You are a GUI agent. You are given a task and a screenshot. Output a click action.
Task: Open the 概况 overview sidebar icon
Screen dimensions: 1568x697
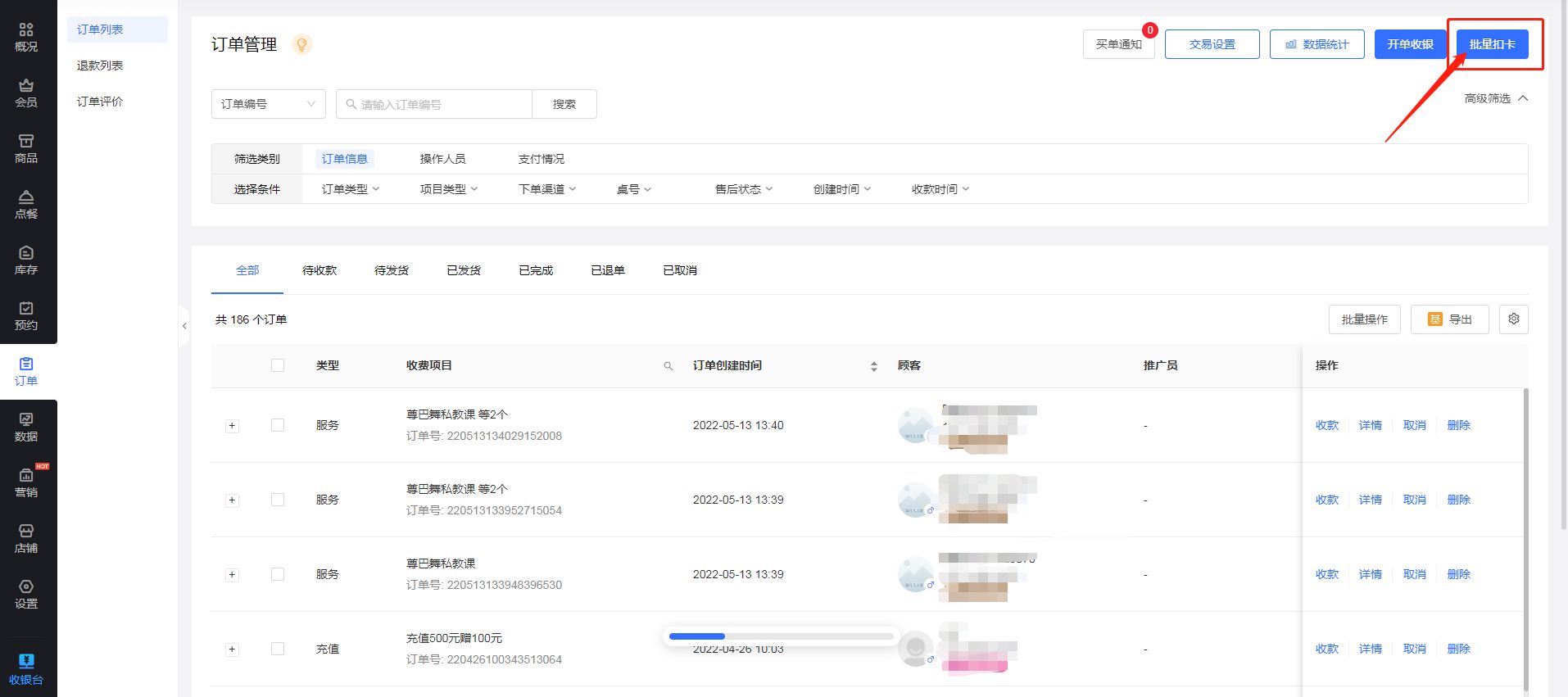pos(26,38)
